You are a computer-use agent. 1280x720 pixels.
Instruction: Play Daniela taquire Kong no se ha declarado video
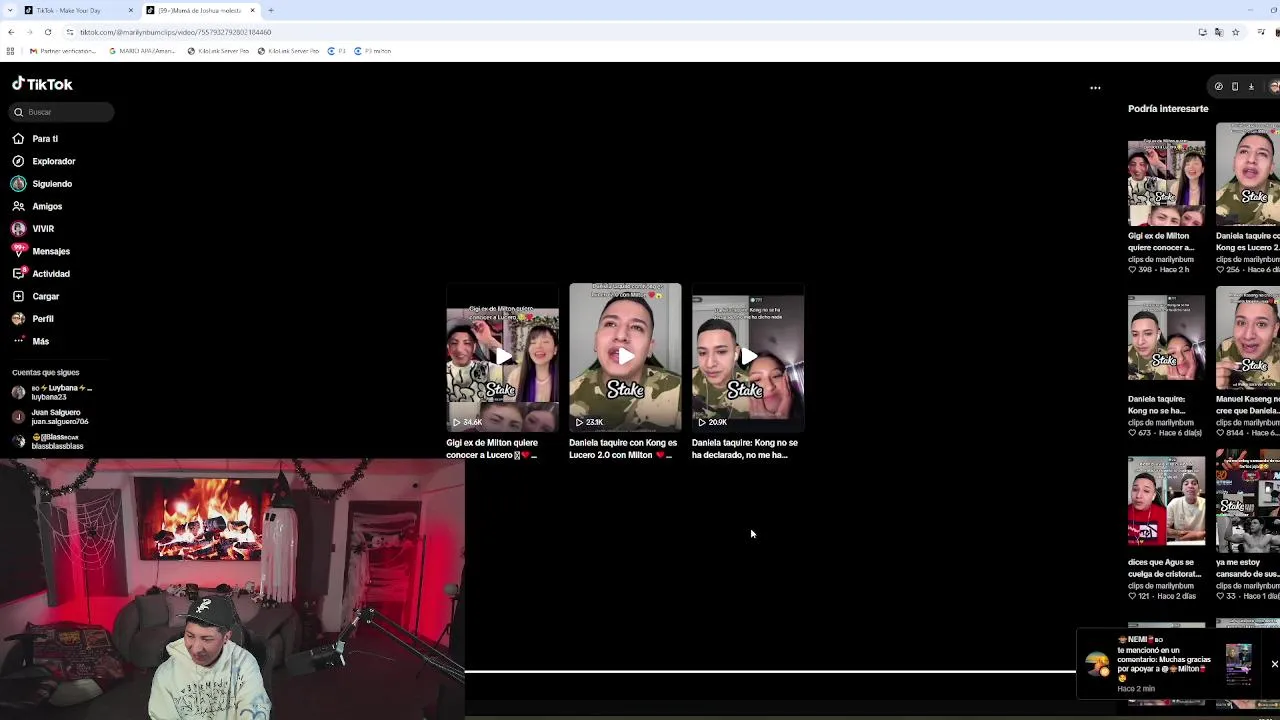[x=748, y=357]
